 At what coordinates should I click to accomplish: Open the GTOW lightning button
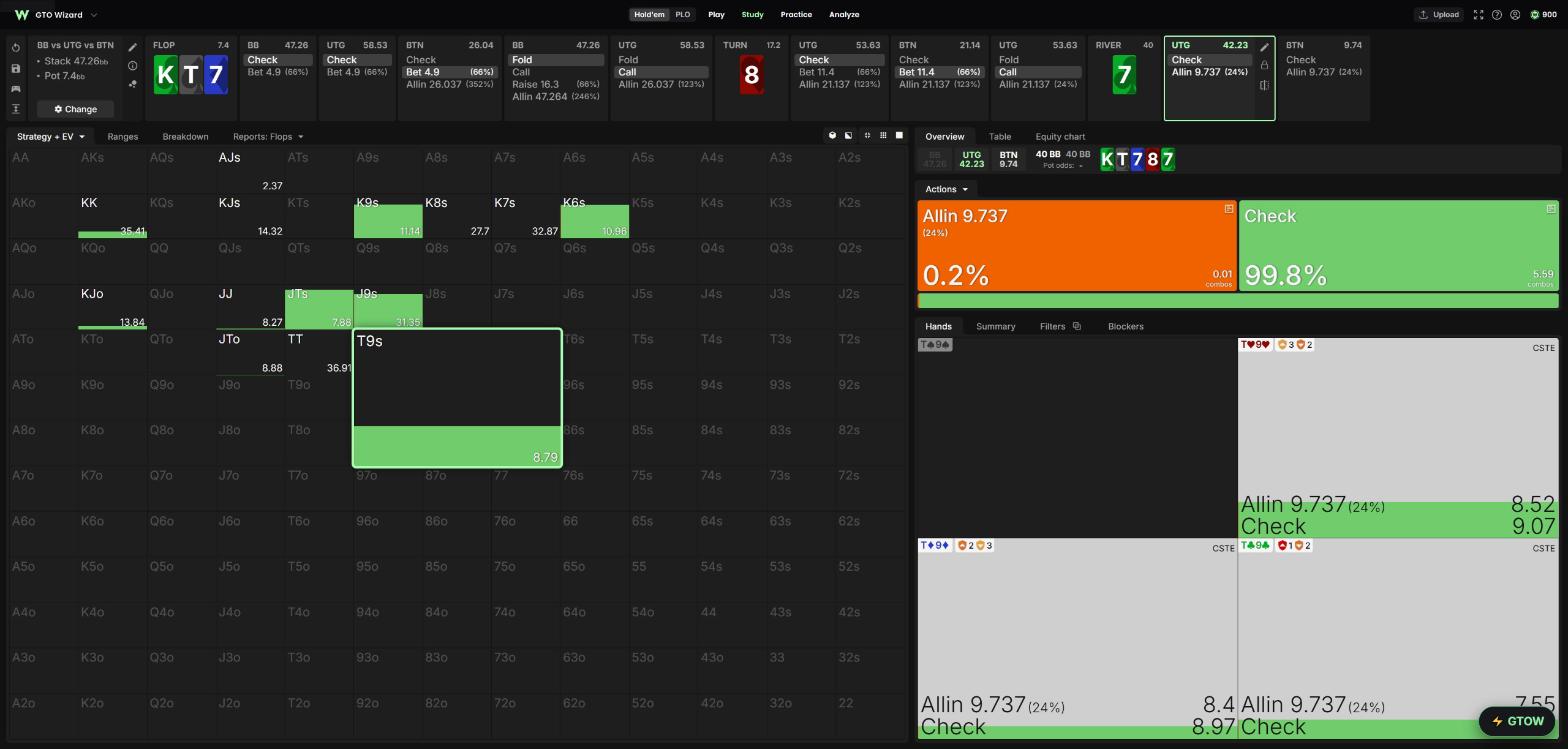1517,721
